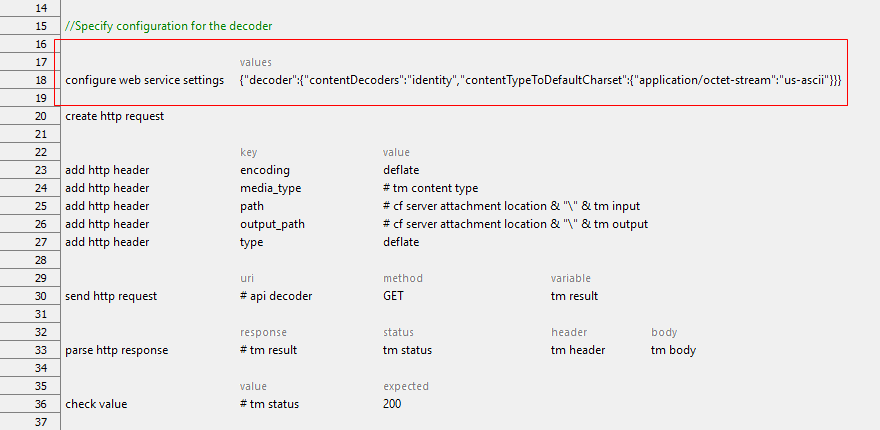Click the 'create http request' action on row 20
Image resolution: width=880 pixels, height=430 pixels.
[x=115, y=116]
